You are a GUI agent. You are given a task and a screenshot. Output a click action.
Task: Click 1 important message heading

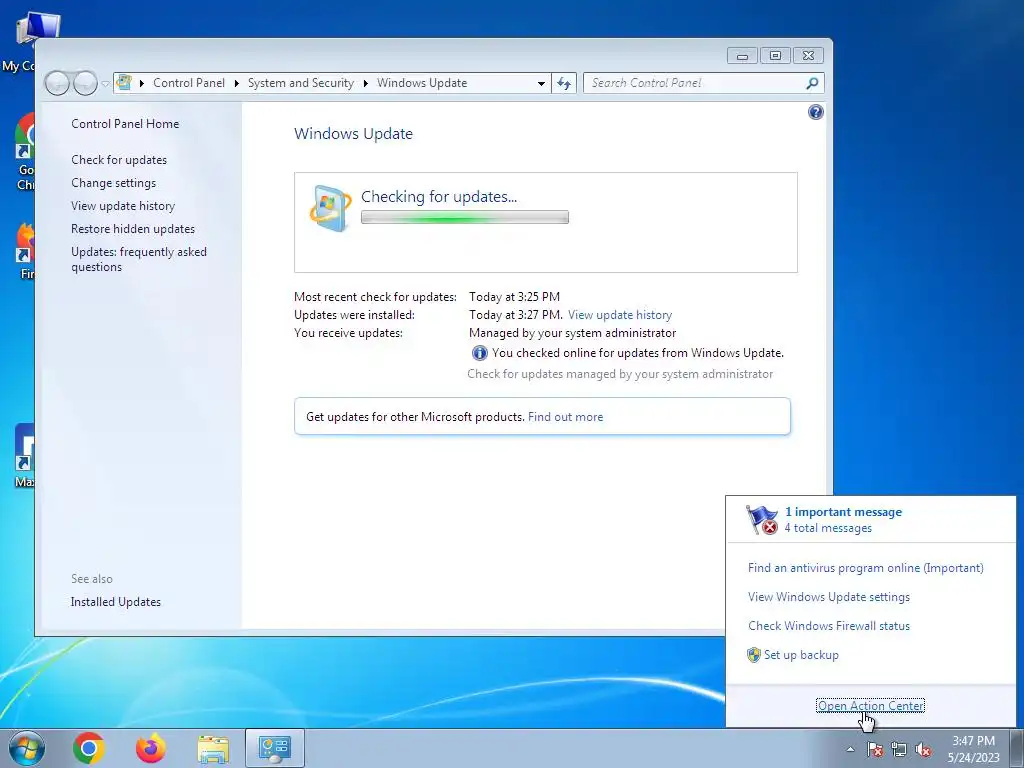tap(843, 512)
